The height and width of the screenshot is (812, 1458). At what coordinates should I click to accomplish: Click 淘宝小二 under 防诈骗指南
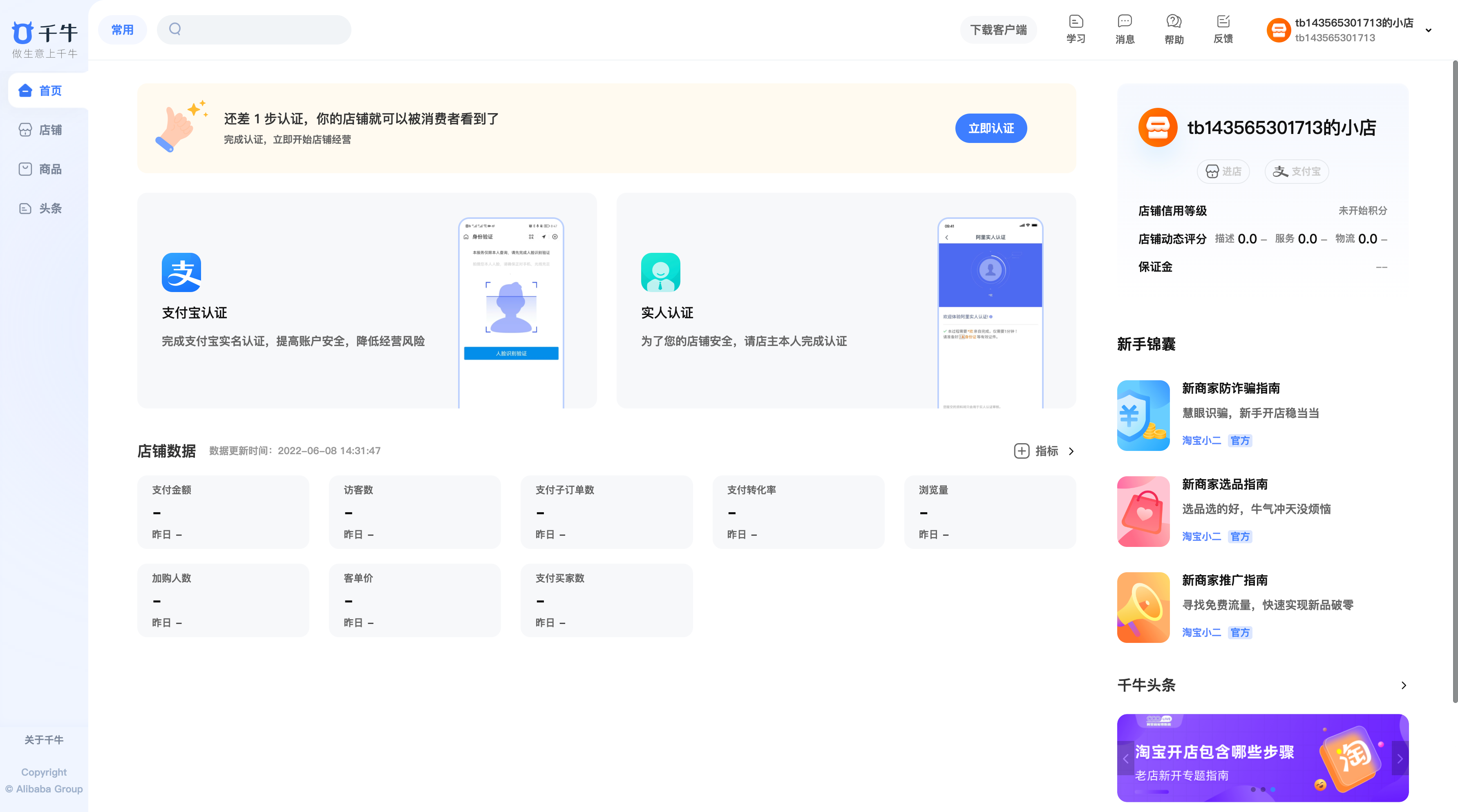(x=1202, y=440)
